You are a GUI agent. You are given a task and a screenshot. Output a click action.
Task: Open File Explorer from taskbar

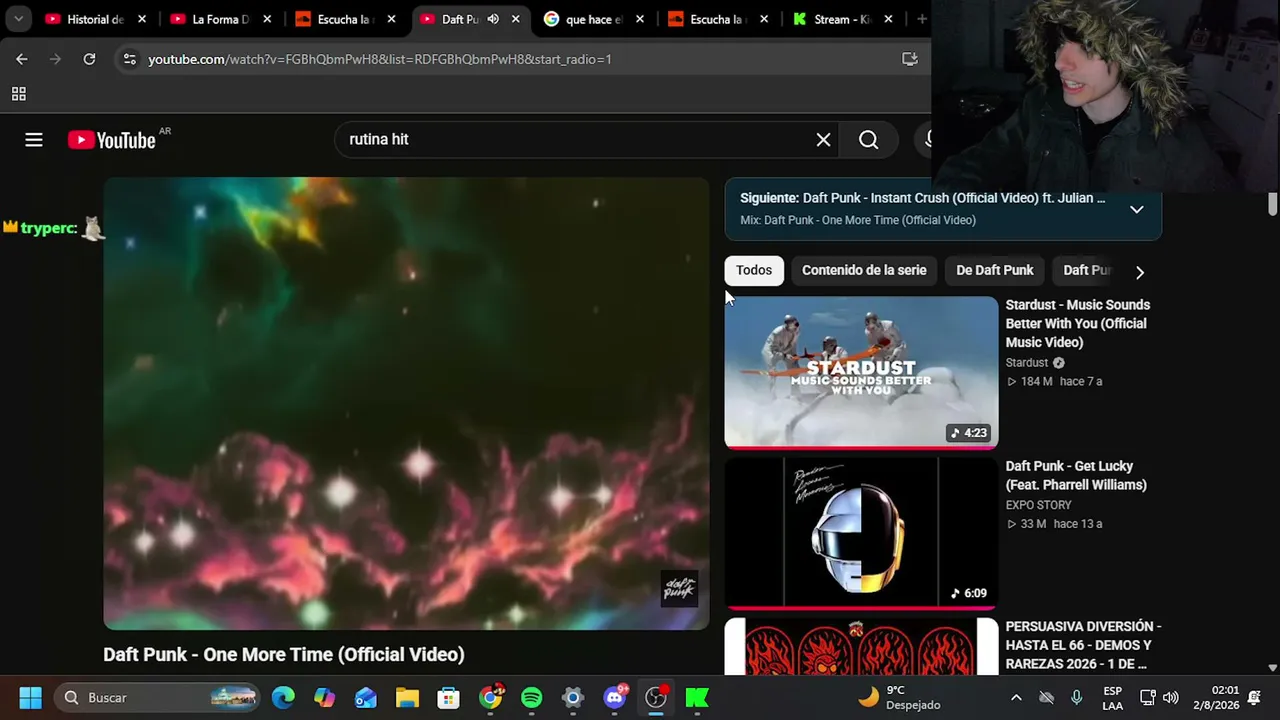coord(407,697)
